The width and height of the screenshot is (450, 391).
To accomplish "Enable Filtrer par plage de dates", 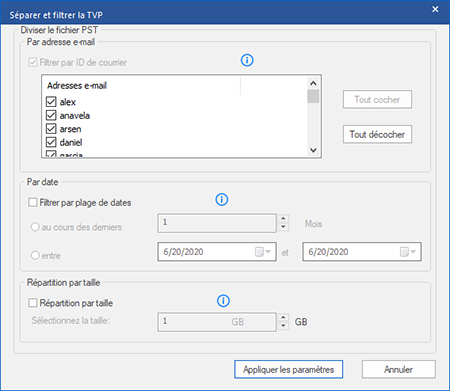I will coord(33,202).
